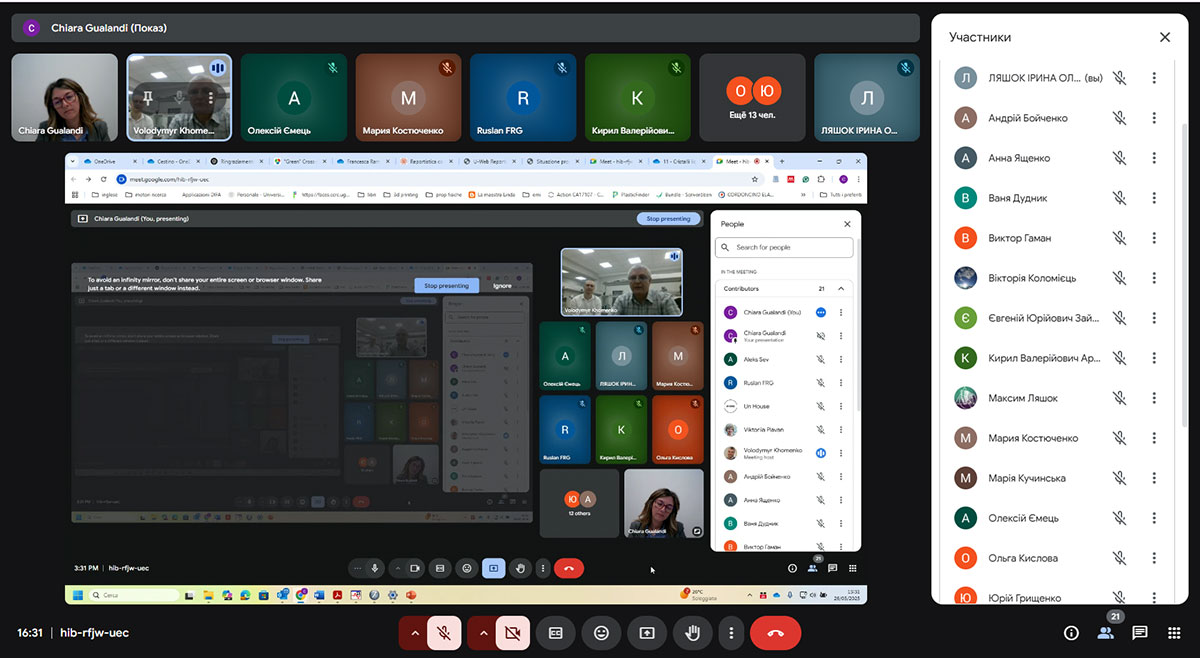1200x658 pixels.
Task: Switch to "Green" Cross tab in shared browser
Action: (300, 160)
